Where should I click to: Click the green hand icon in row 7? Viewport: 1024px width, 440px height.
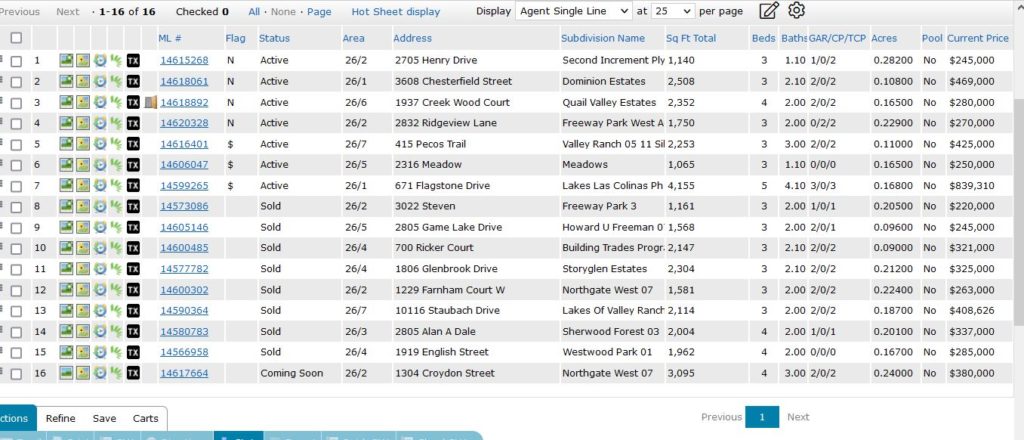click(x=116, y=185)
